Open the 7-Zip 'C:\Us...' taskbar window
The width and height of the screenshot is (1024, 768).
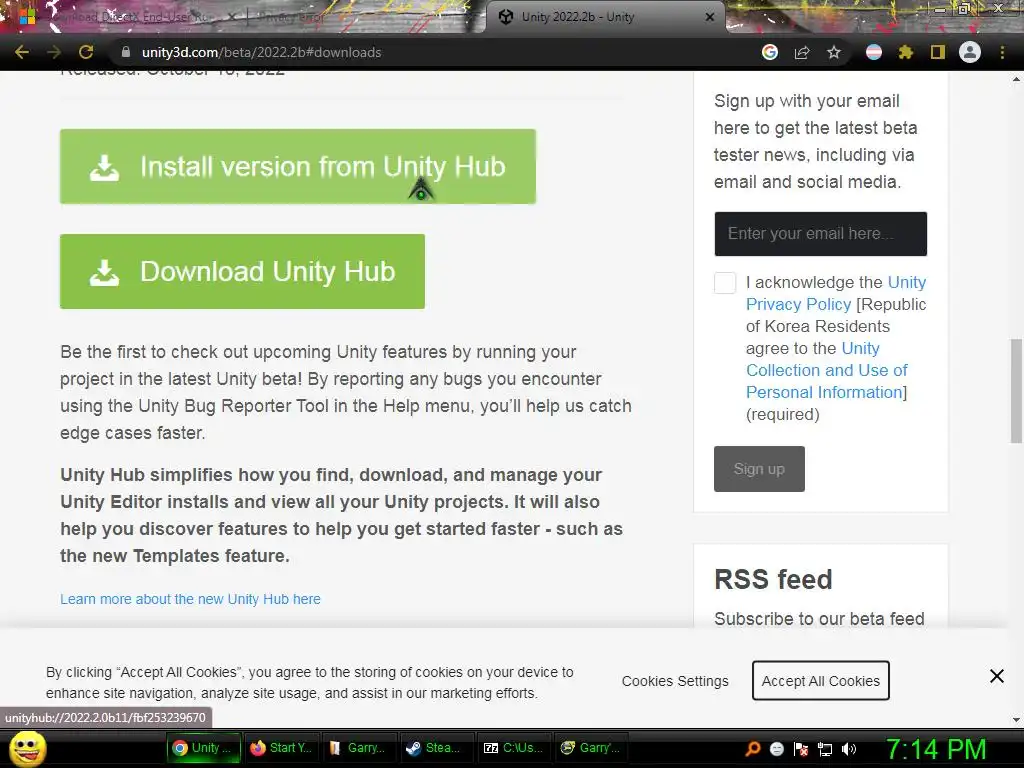[514, 748]
